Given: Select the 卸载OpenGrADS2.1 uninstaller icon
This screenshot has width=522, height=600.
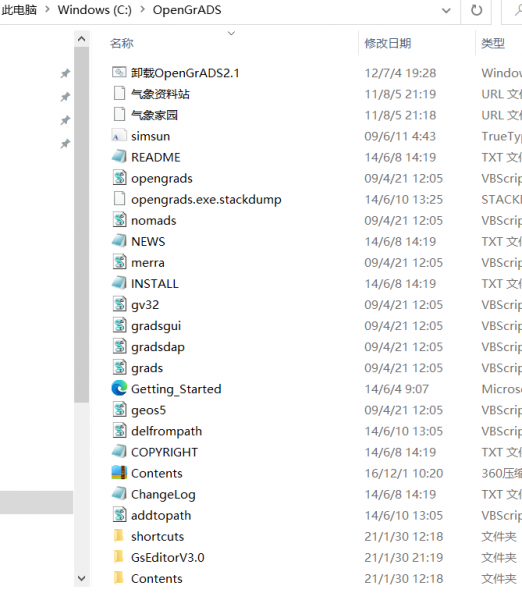Looking at the screenshot, I should click(x=119, y=72).
